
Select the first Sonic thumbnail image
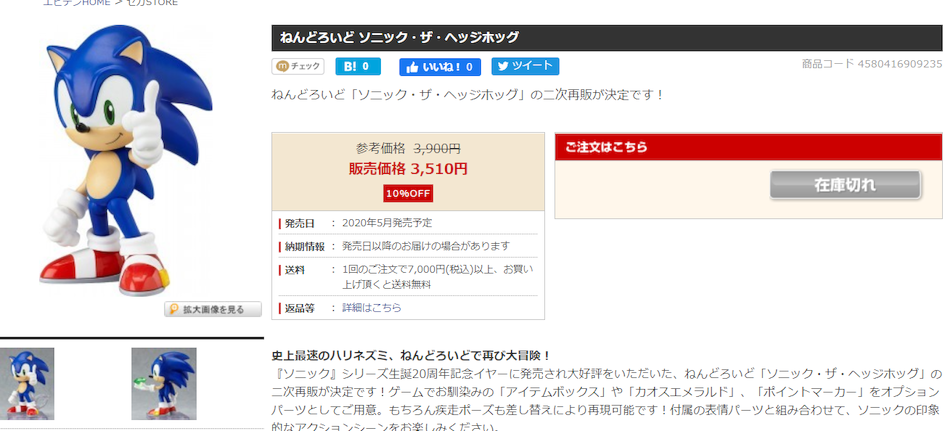pyautogui.click(x=27, y=383)
